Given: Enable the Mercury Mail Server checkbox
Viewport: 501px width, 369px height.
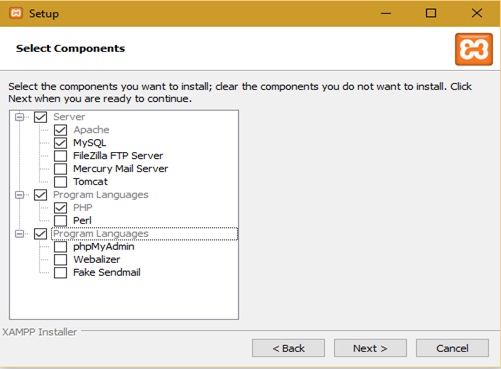Looking at the screenshot, I should [x=60, y=169].
